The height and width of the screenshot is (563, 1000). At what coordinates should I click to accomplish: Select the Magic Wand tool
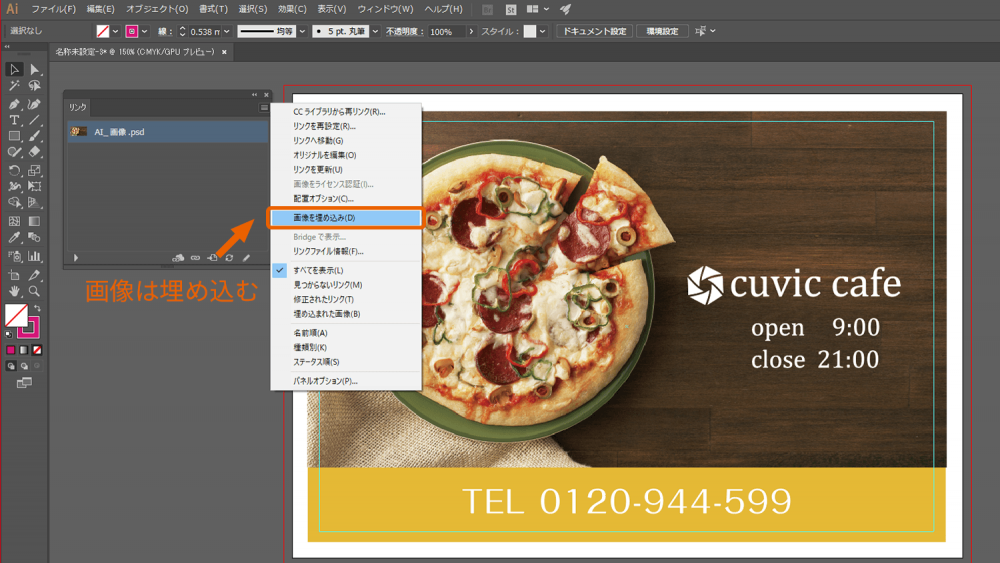pyautogui.click(x=14, y=86)
